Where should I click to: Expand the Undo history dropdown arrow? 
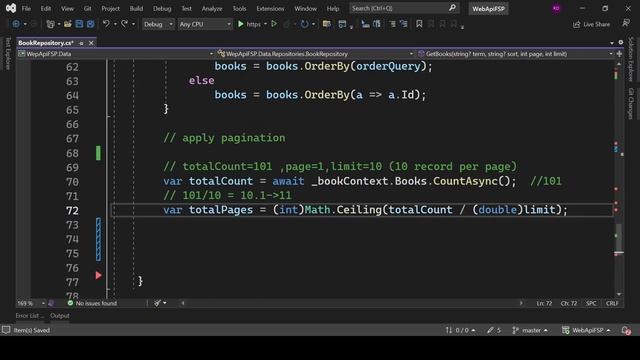tap(115, 24)
